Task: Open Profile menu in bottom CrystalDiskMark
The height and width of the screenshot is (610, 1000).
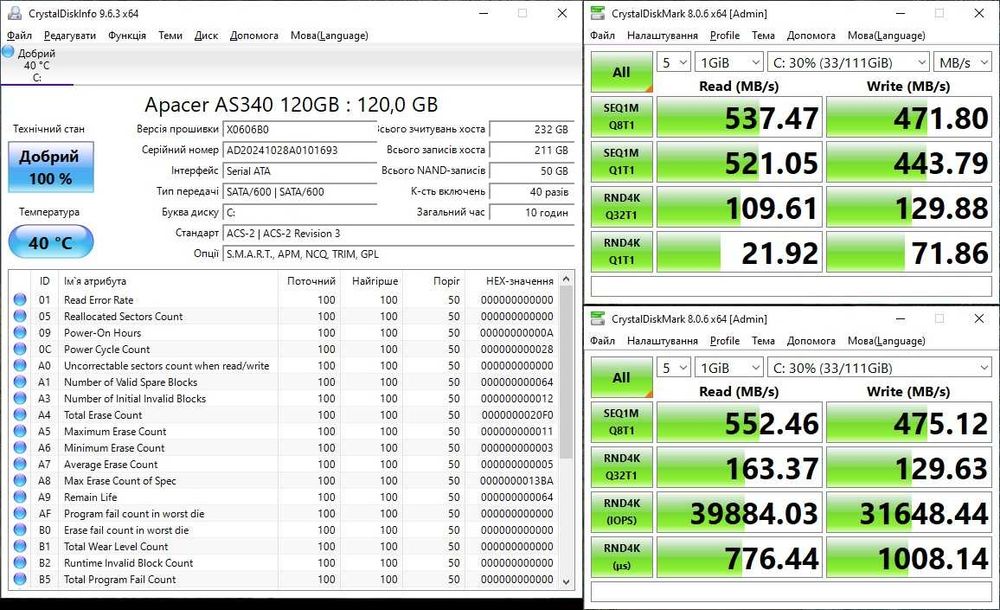Action: (x=724, y=341)
